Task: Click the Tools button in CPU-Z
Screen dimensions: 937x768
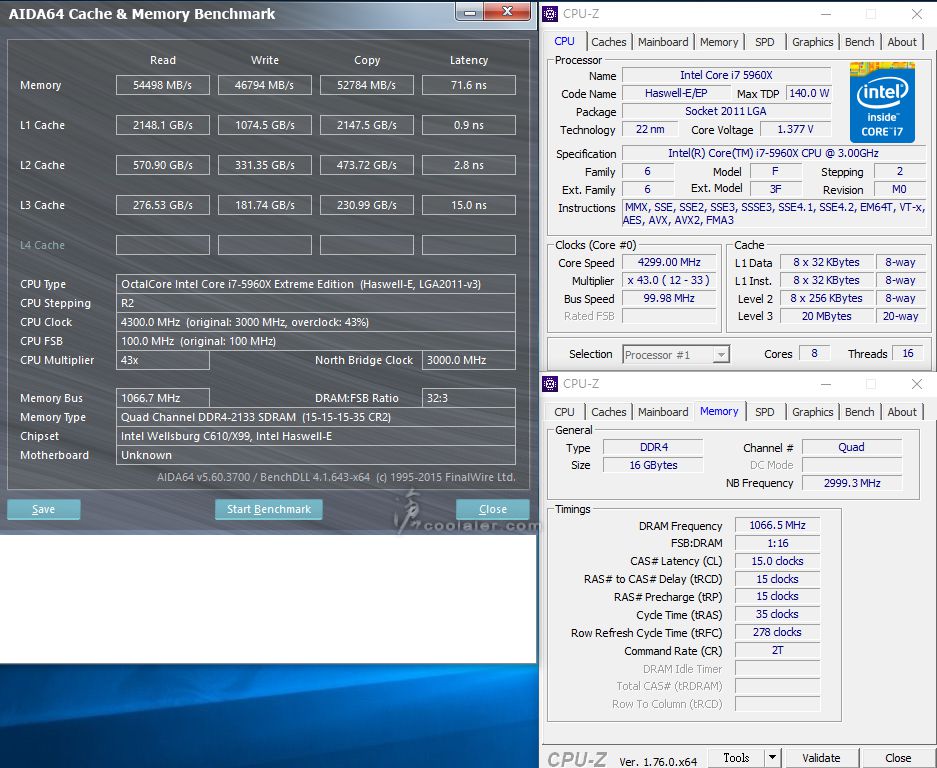Action: [736, 757]
